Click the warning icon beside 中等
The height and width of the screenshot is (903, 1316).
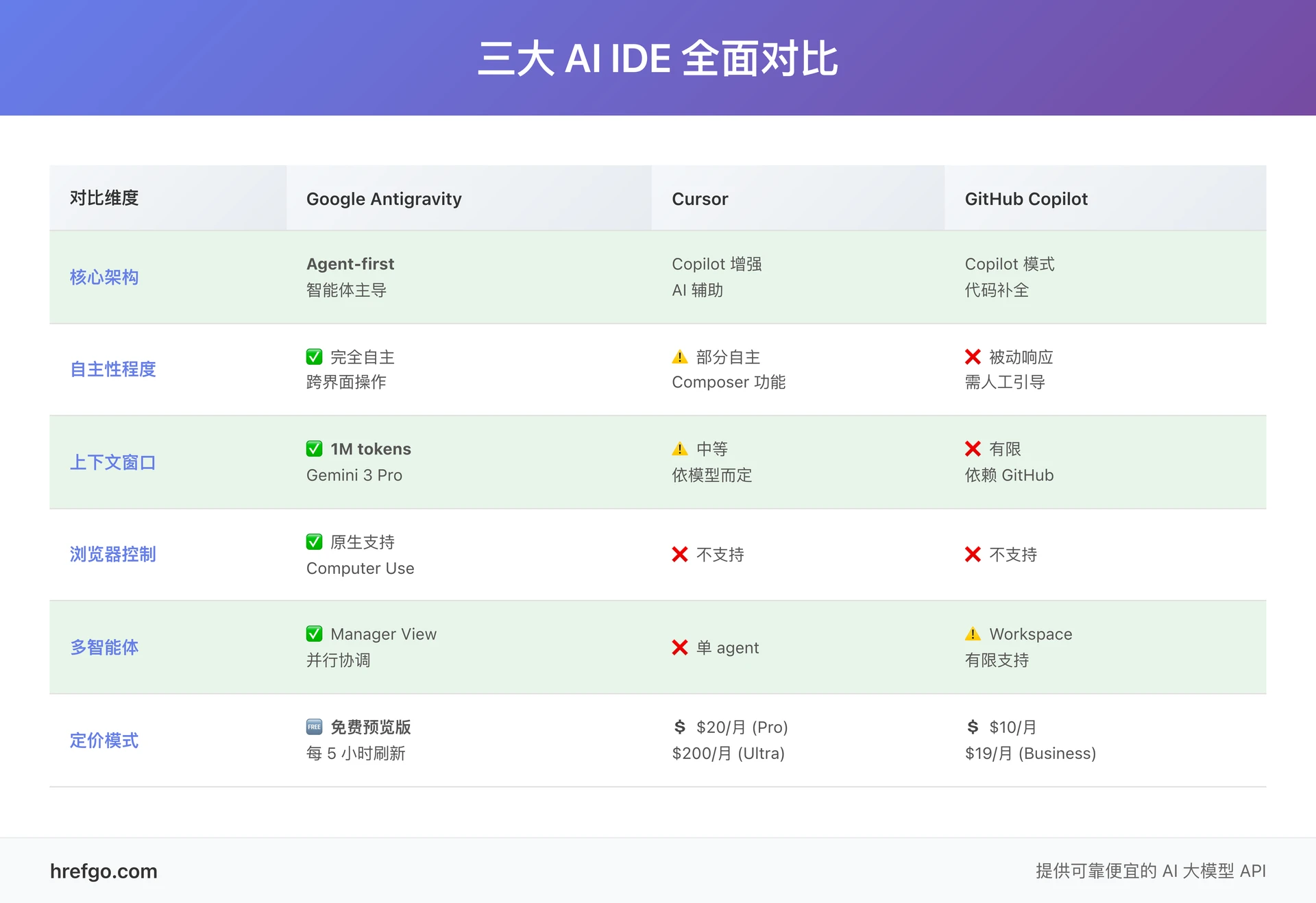tap(679, 449)
